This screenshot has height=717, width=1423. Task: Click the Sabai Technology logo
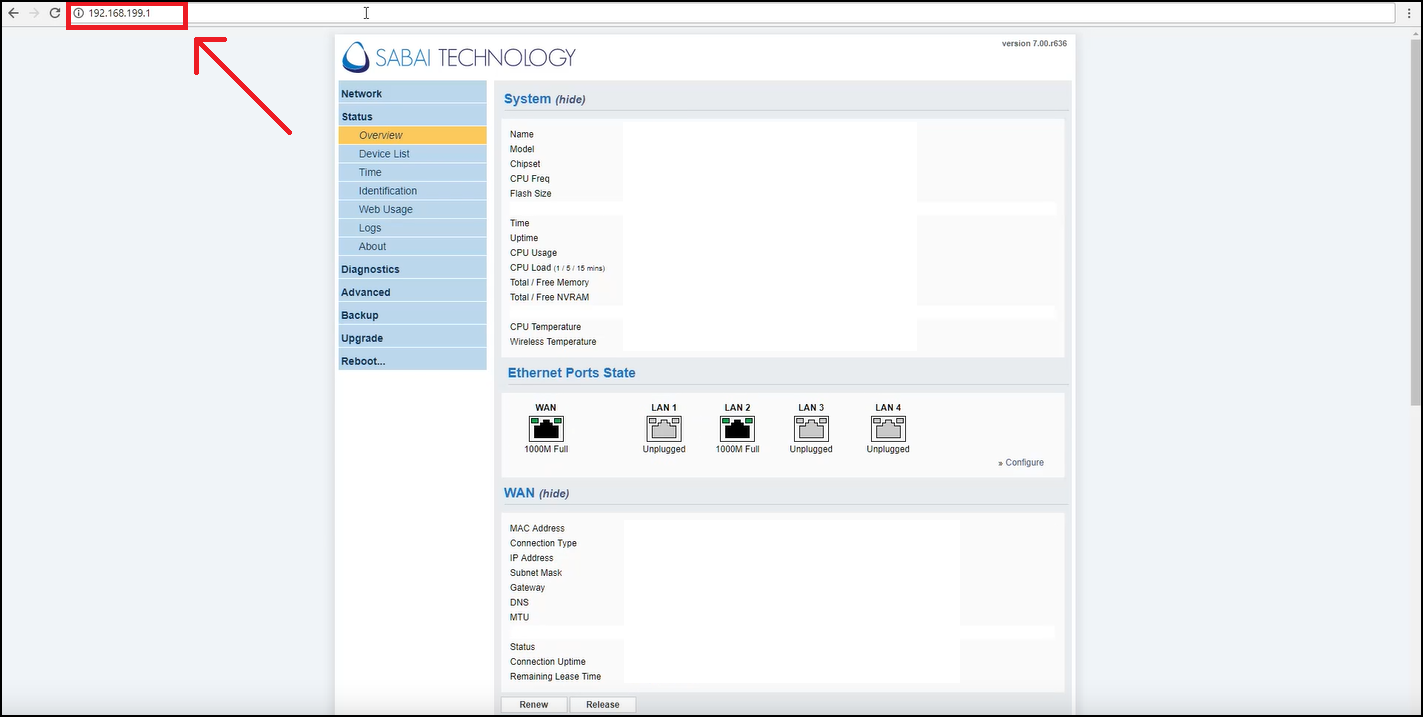tap(459, 57)
